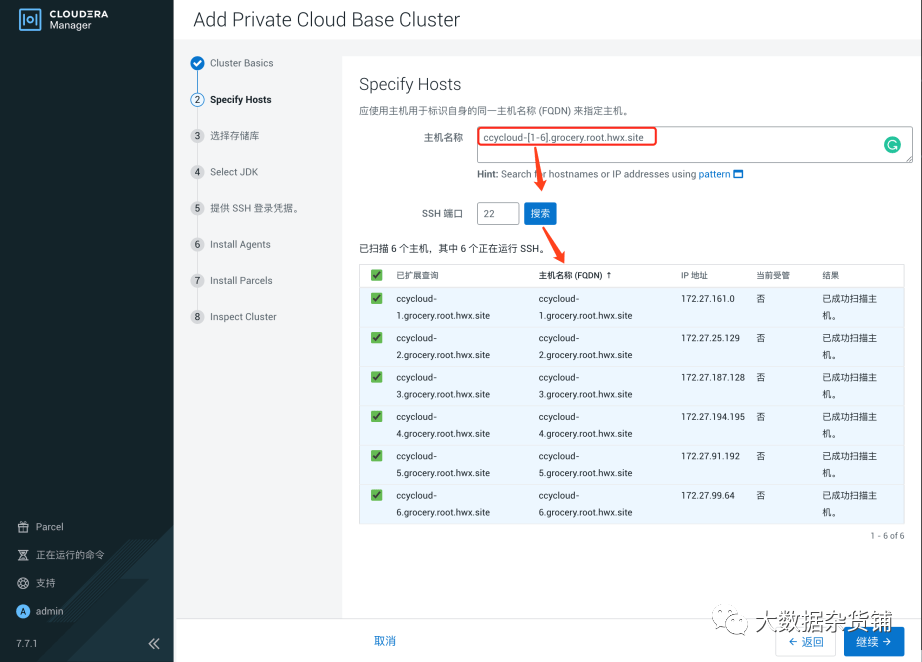Uncheck host ccycloud-2.grocery.root.hwx.site

[x=377, y=338]
